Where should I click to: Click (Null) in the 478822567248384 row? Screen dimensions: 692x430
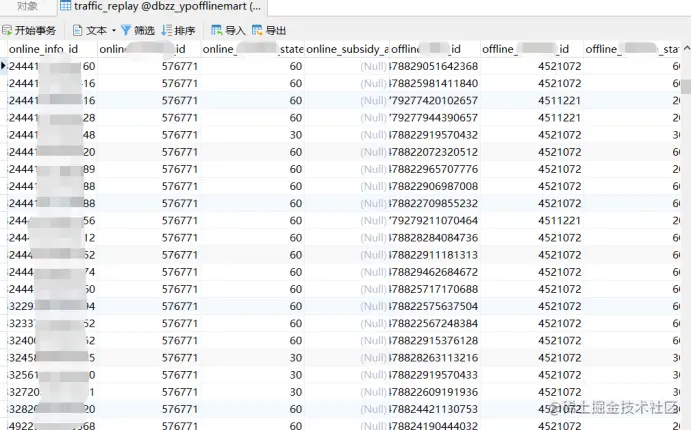click(373, 324)
